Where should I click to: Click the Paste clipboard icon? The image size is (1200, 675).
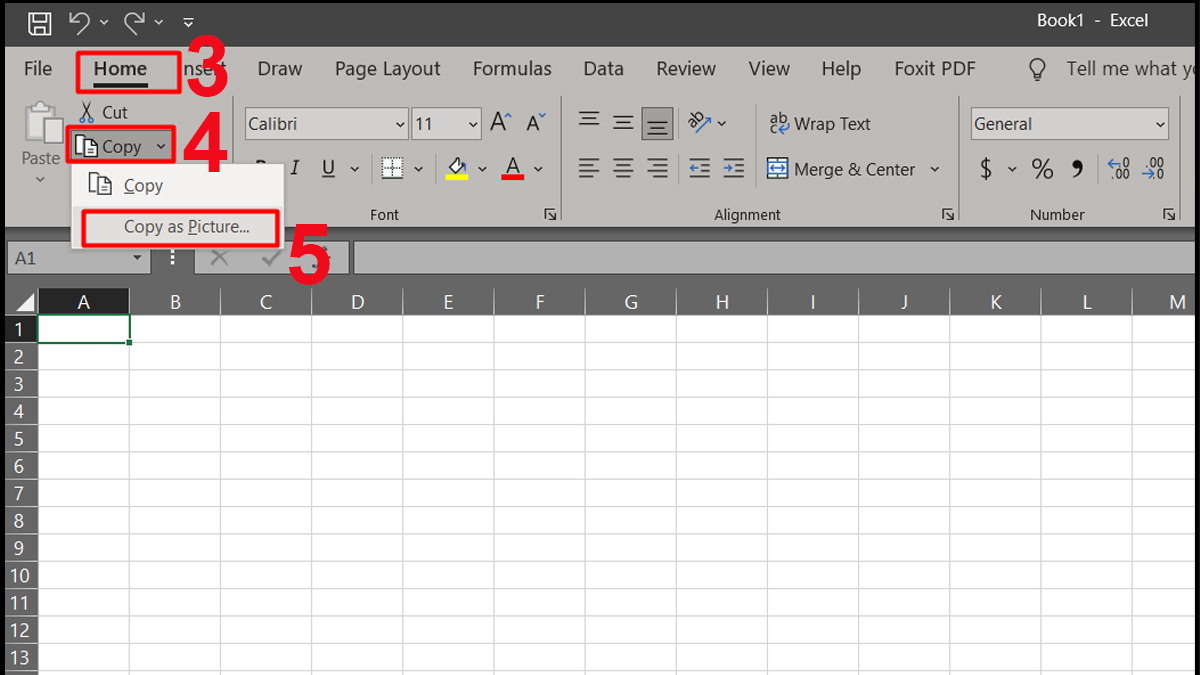tap(42, 124)
